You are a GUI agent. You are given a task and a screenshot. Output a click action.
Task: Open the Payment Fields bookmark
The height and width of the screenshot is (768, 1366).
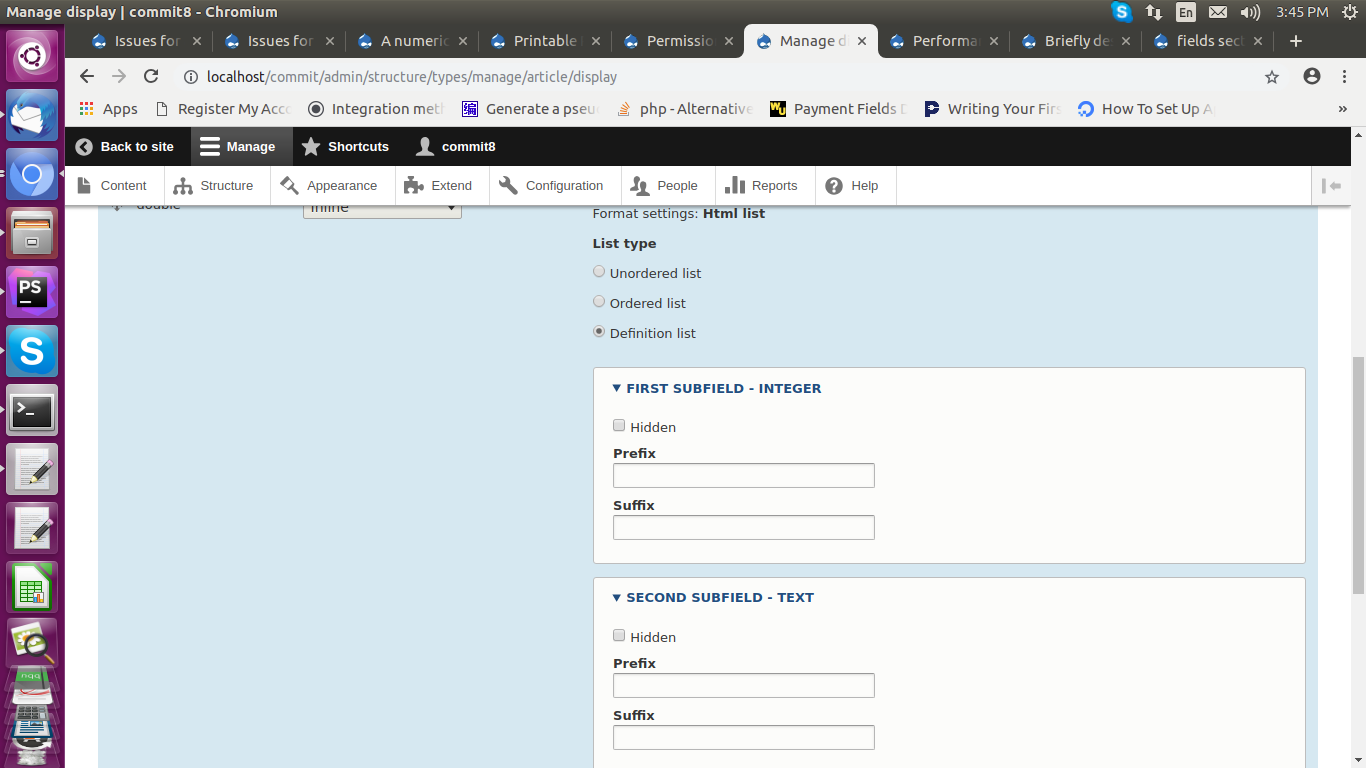pos(838,109)
